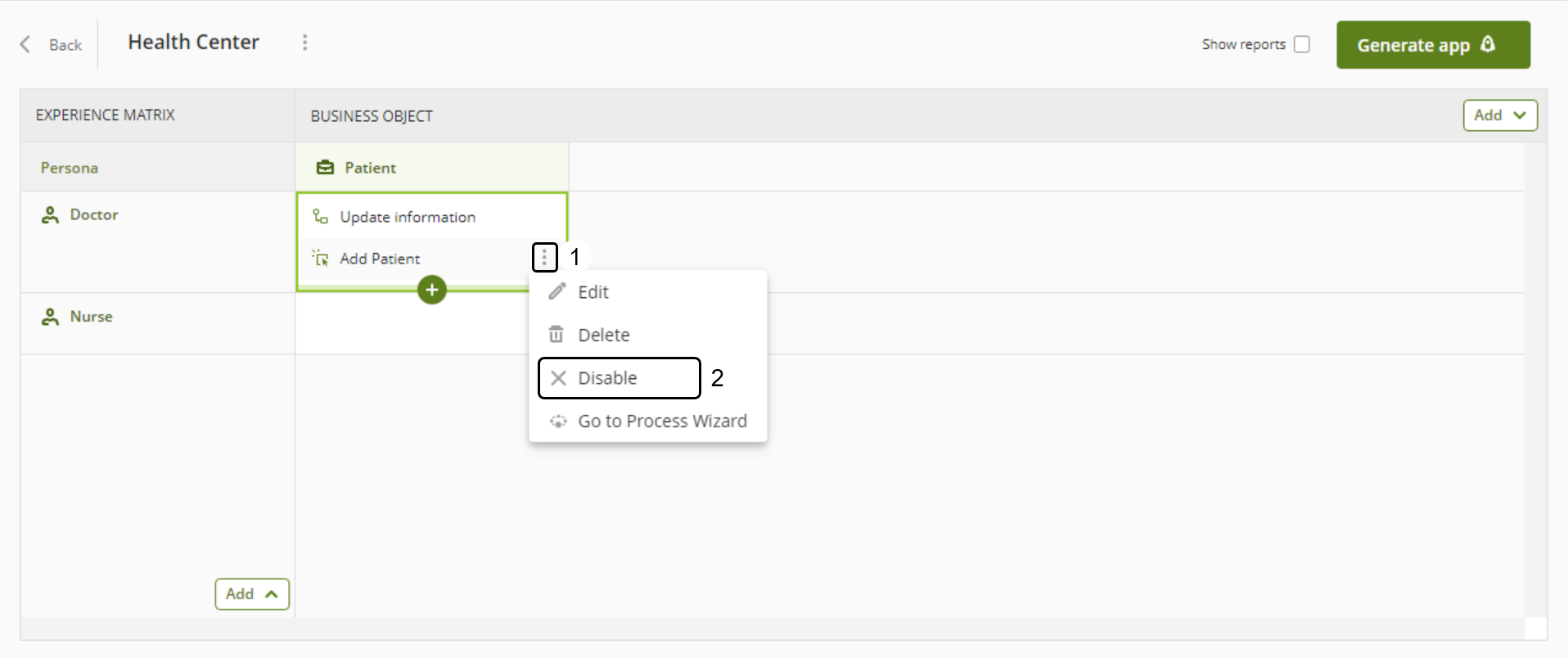The width and height of the screenshot is (1568, 658).
Task: Click the Add Patient action icon
Action: (x=320, y=259)
